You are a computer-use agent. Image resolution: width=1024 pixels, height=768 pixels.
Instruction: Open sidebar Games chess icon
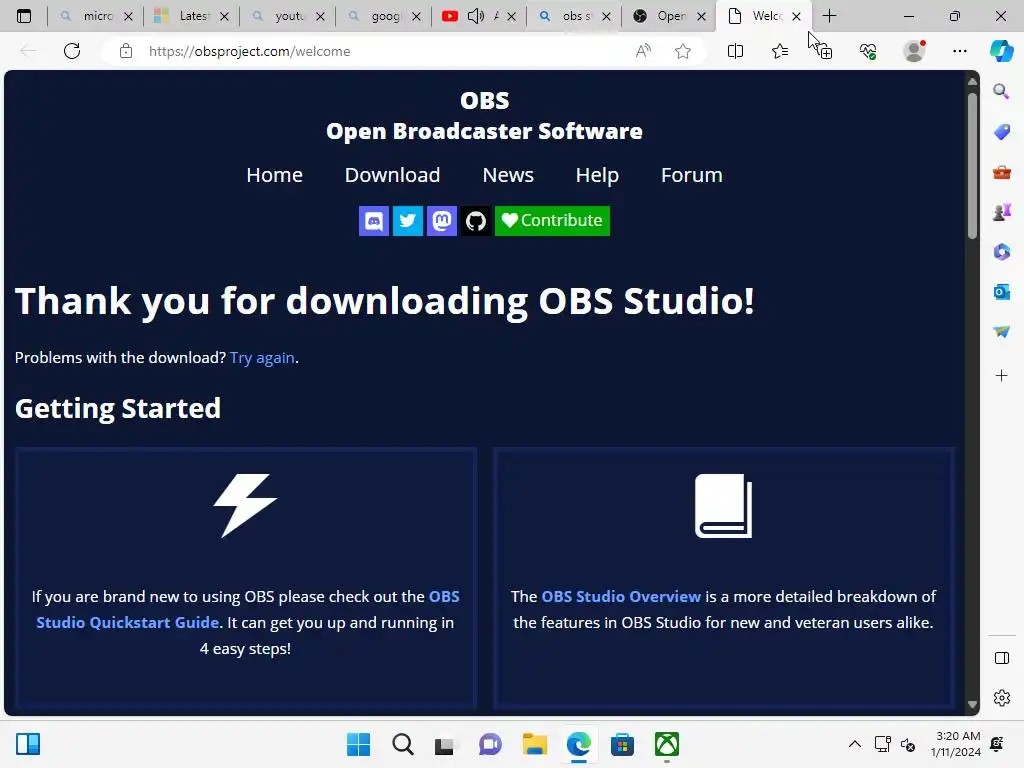[x=1001, y=212]
